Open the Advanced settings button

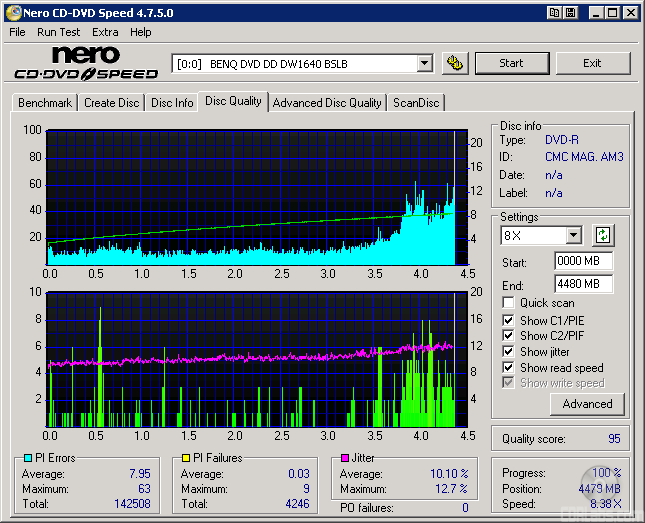coord(587,404)
